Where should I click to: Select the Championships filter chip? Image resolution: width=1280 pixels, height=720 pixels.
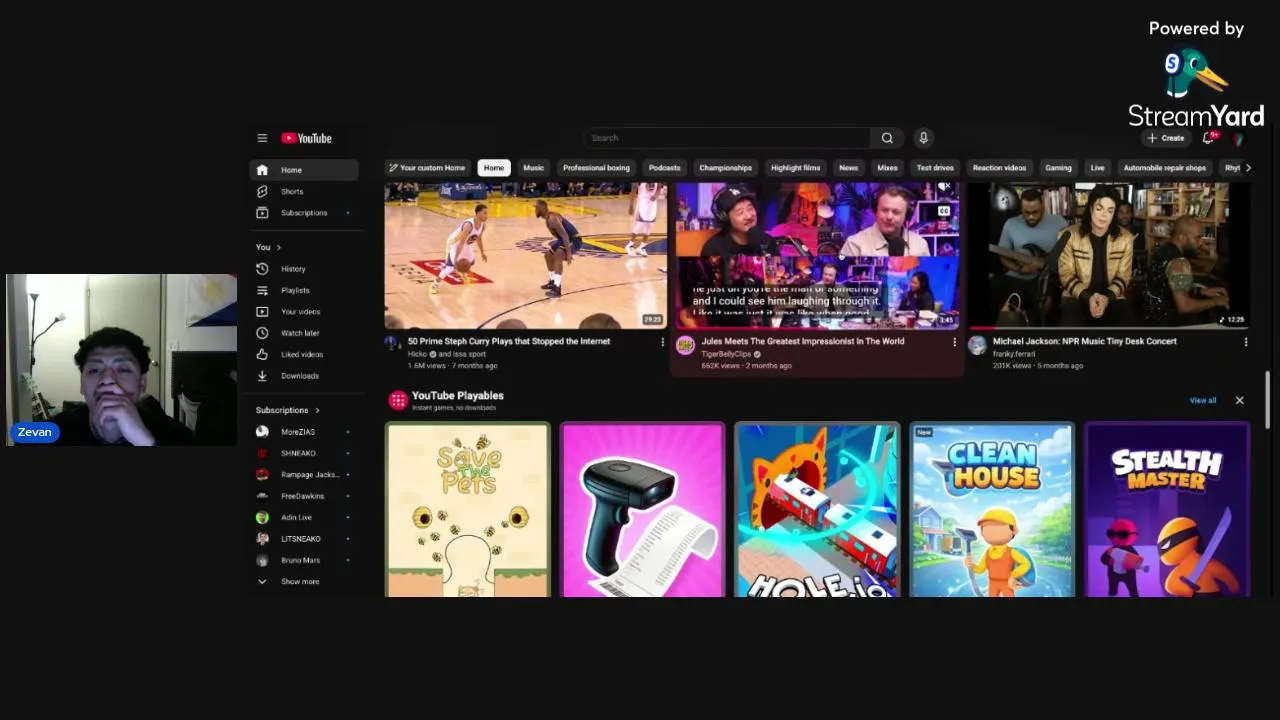click(x=725, y=168)
